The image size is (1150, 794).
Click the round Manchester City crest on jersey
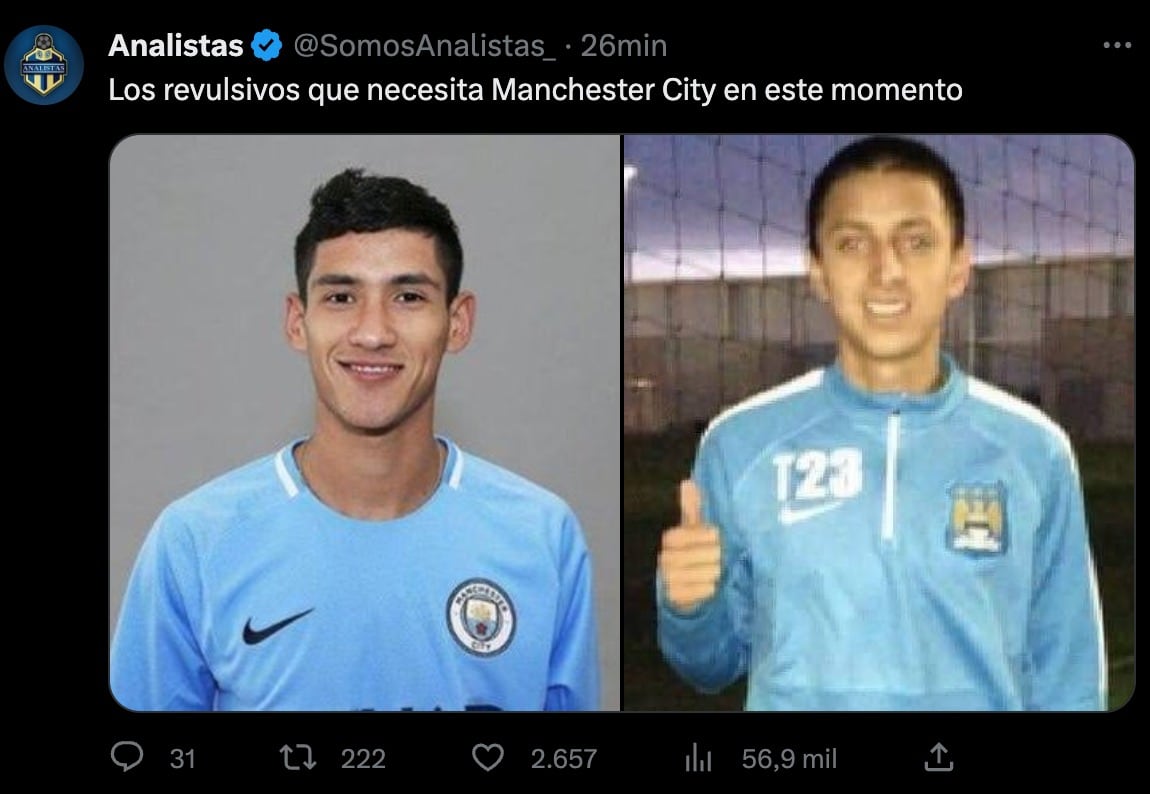[481, 617]
